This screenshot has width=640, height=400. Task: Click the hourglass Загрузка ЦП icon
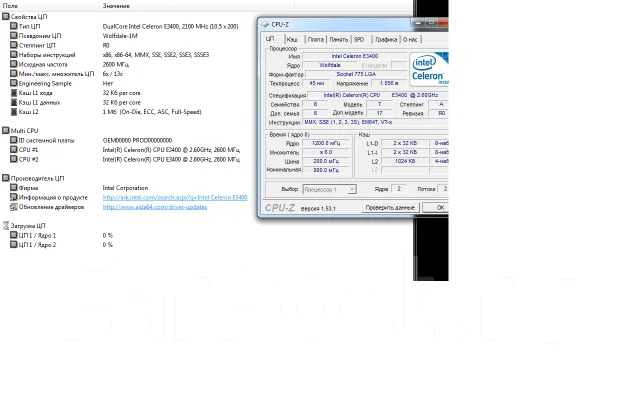coord(6,225)
